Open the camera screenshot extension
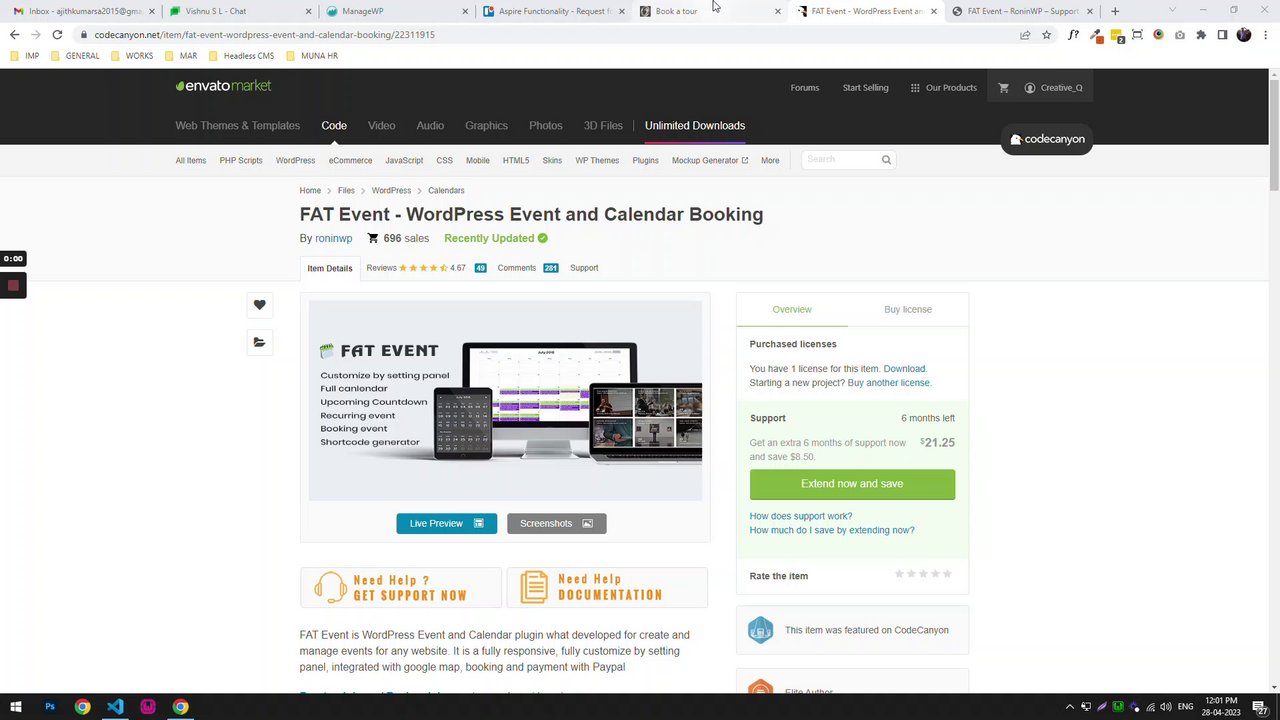Viewport: 1280px width, 720px height. click(1180, 34)
